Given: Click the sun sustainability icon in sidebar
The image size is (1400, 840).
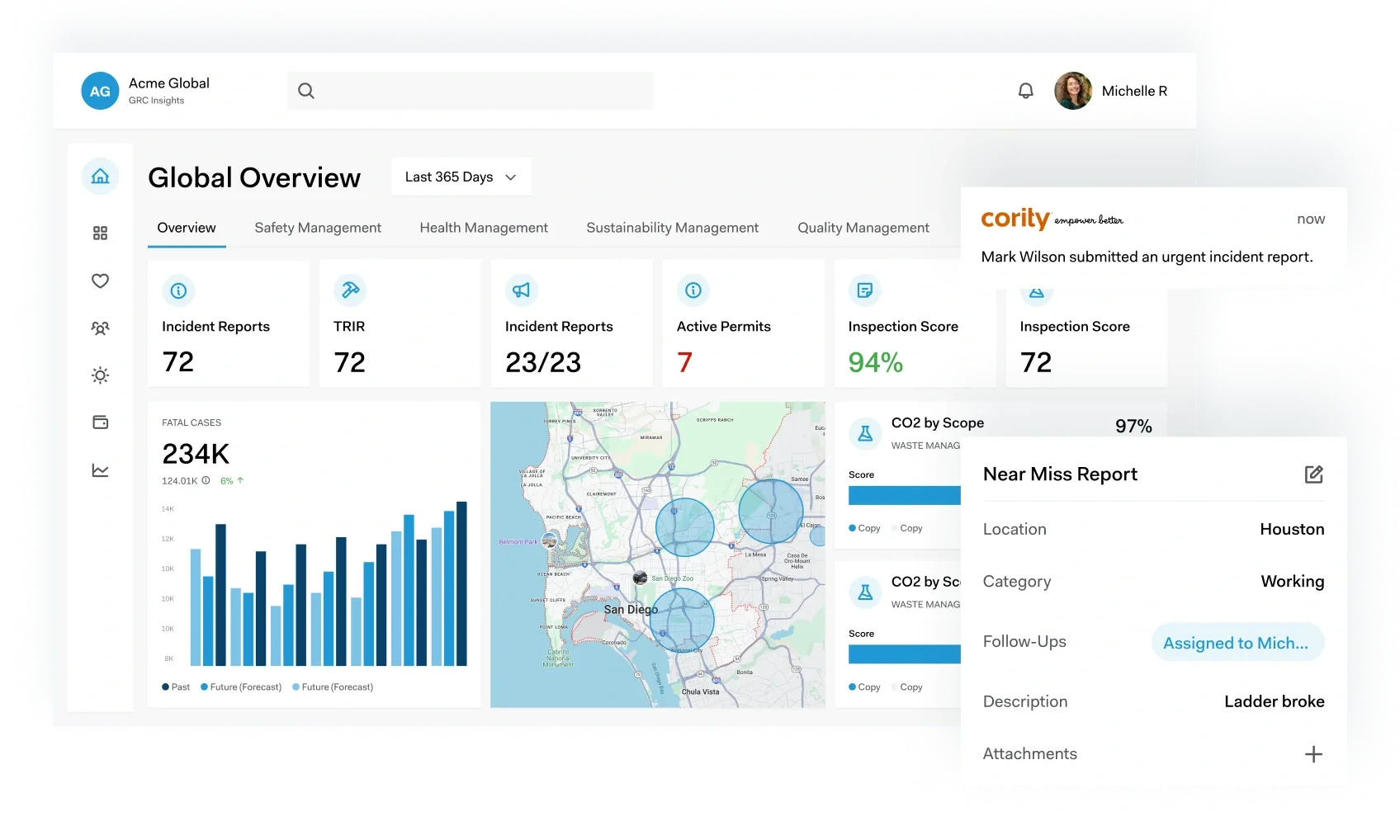Looking at the screenshot, I should [x=100, y=375].
